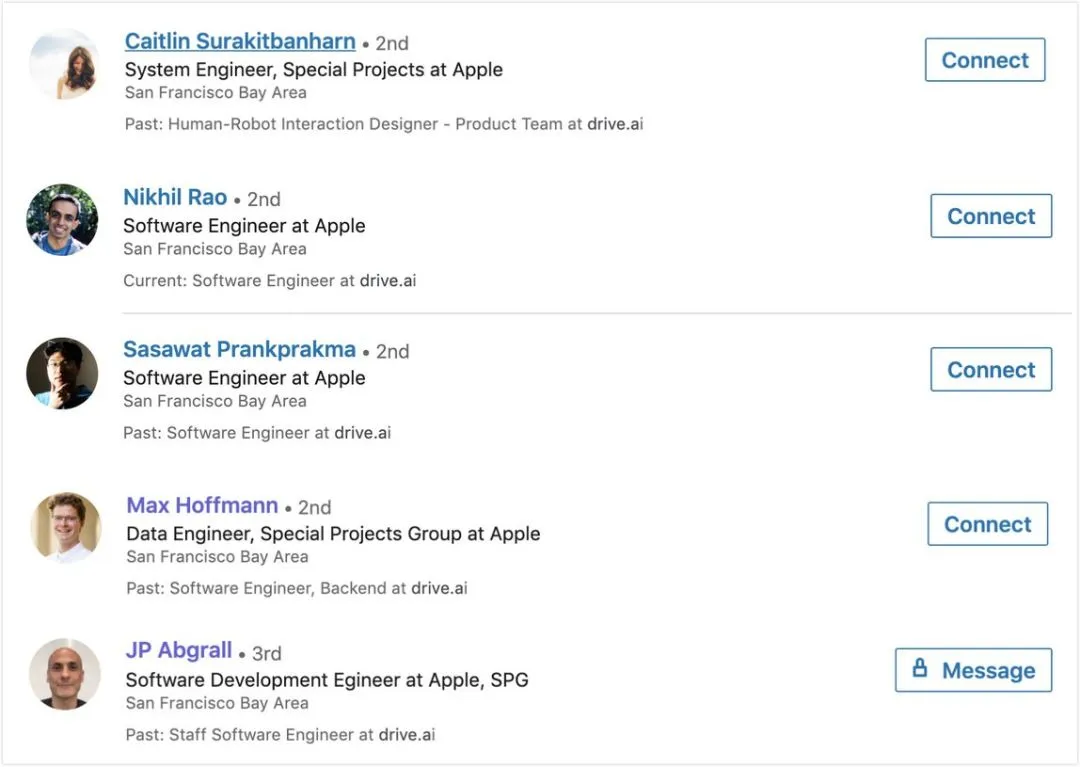Select 'System Engineer, Special Projects at Apple' text

(313, 70)
